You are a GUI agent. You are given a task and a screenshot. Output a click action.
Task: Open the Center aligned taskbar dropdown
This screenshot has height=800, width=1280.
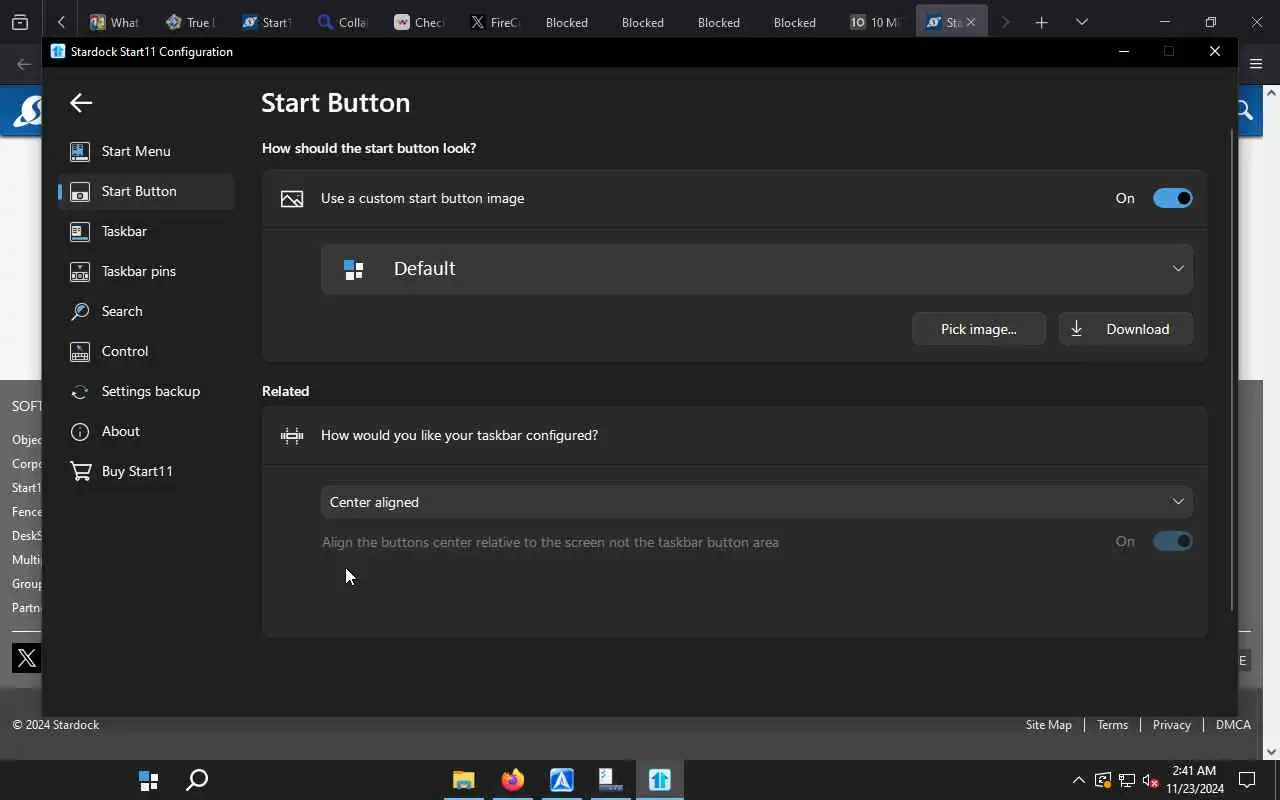[757, 502]
